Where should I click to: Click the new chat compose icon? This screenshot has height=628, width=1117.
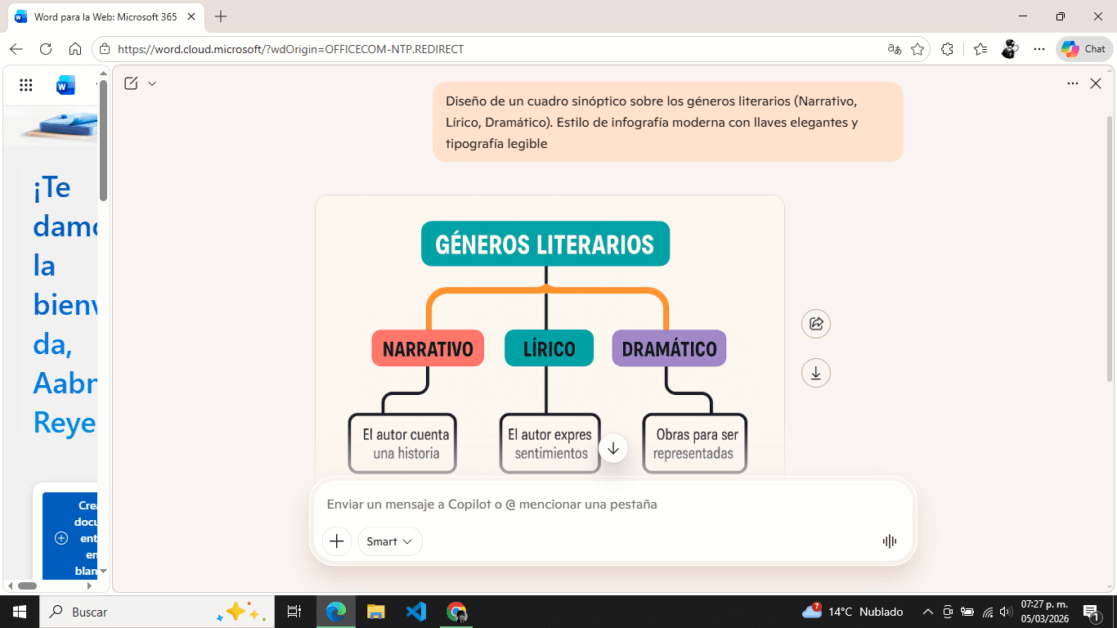click(131, 84)
